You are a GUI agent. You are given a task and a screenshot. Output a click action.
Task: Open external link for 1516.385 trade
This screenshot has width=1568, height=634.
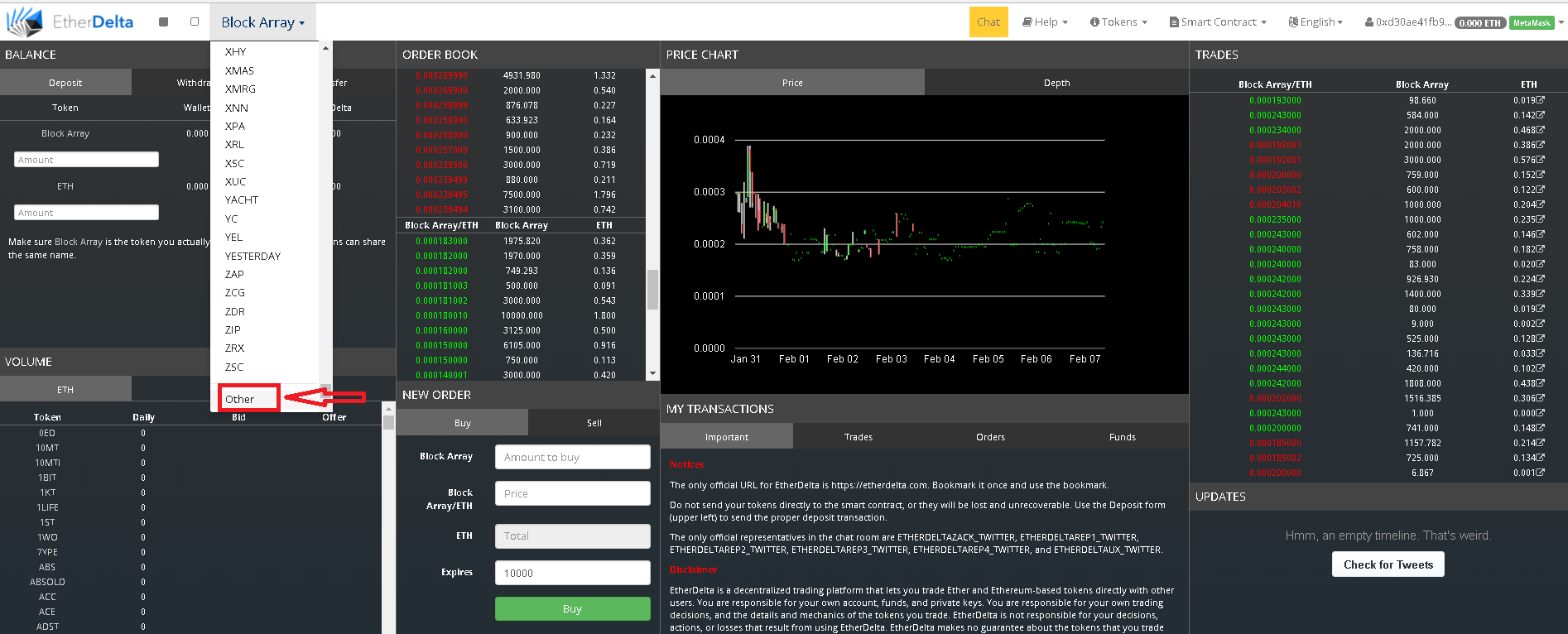pos(1541,398)
